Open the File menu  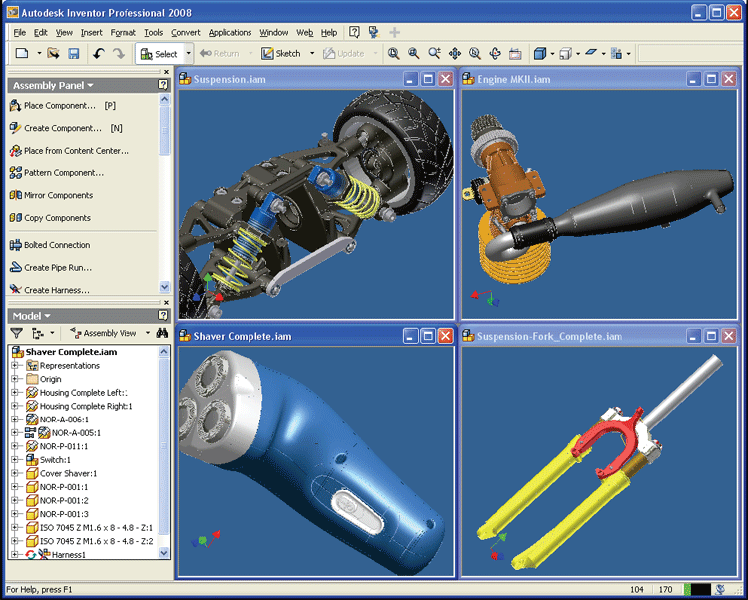[x=20, y=32]
